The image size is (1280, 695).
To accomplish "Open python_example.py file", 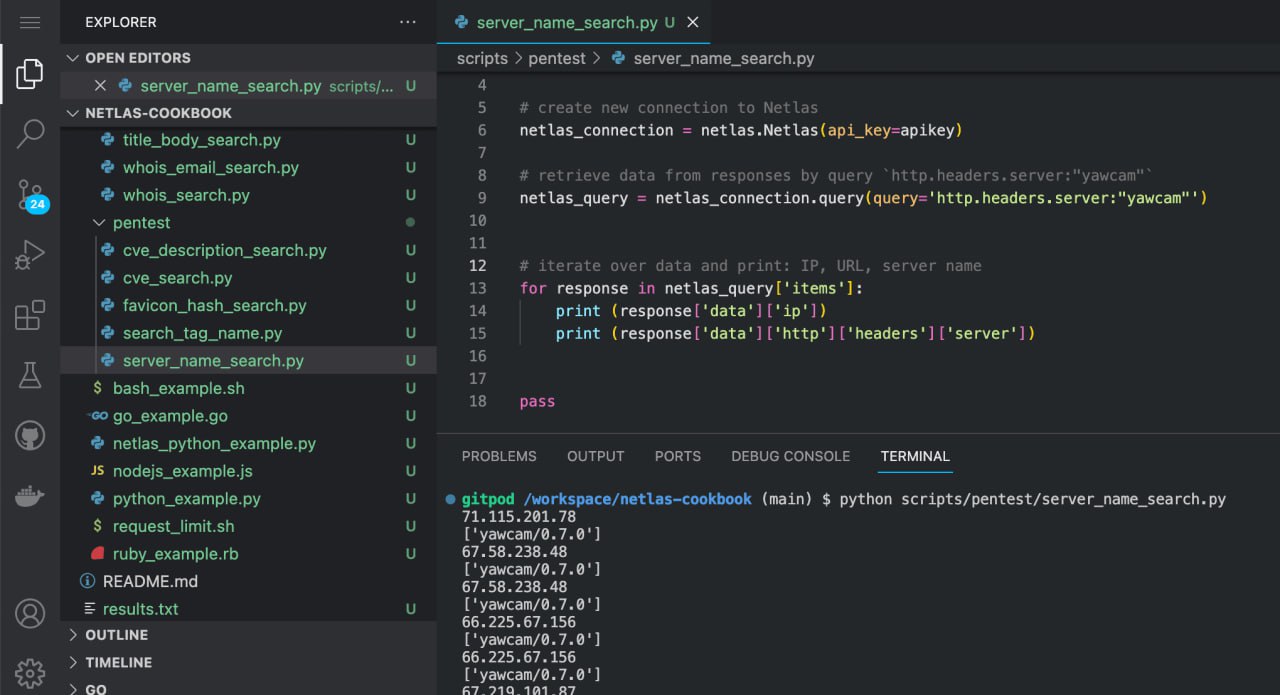I will coord(248,498).
